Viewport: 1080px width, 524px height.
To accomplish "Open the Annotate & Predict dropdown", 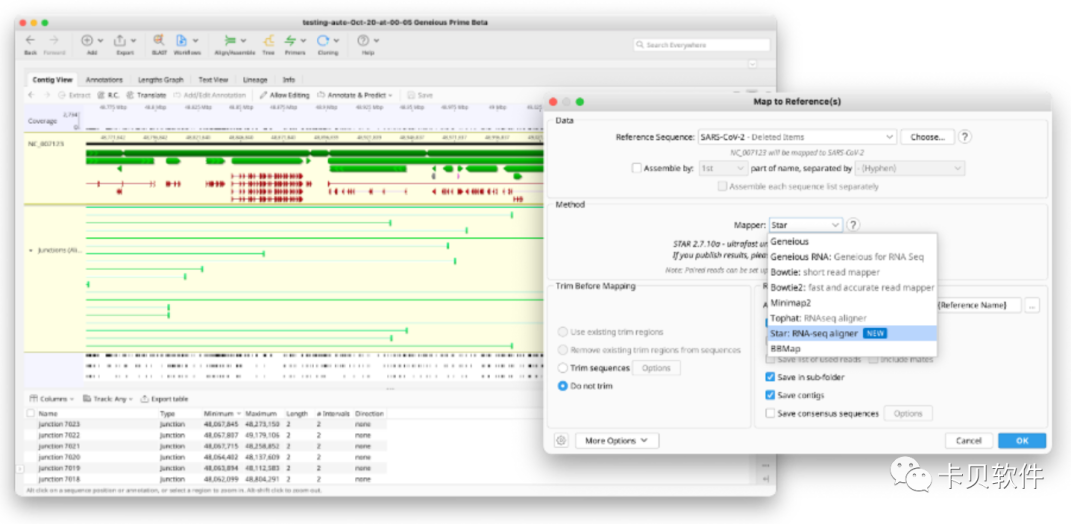I will [x=355, y=95].
